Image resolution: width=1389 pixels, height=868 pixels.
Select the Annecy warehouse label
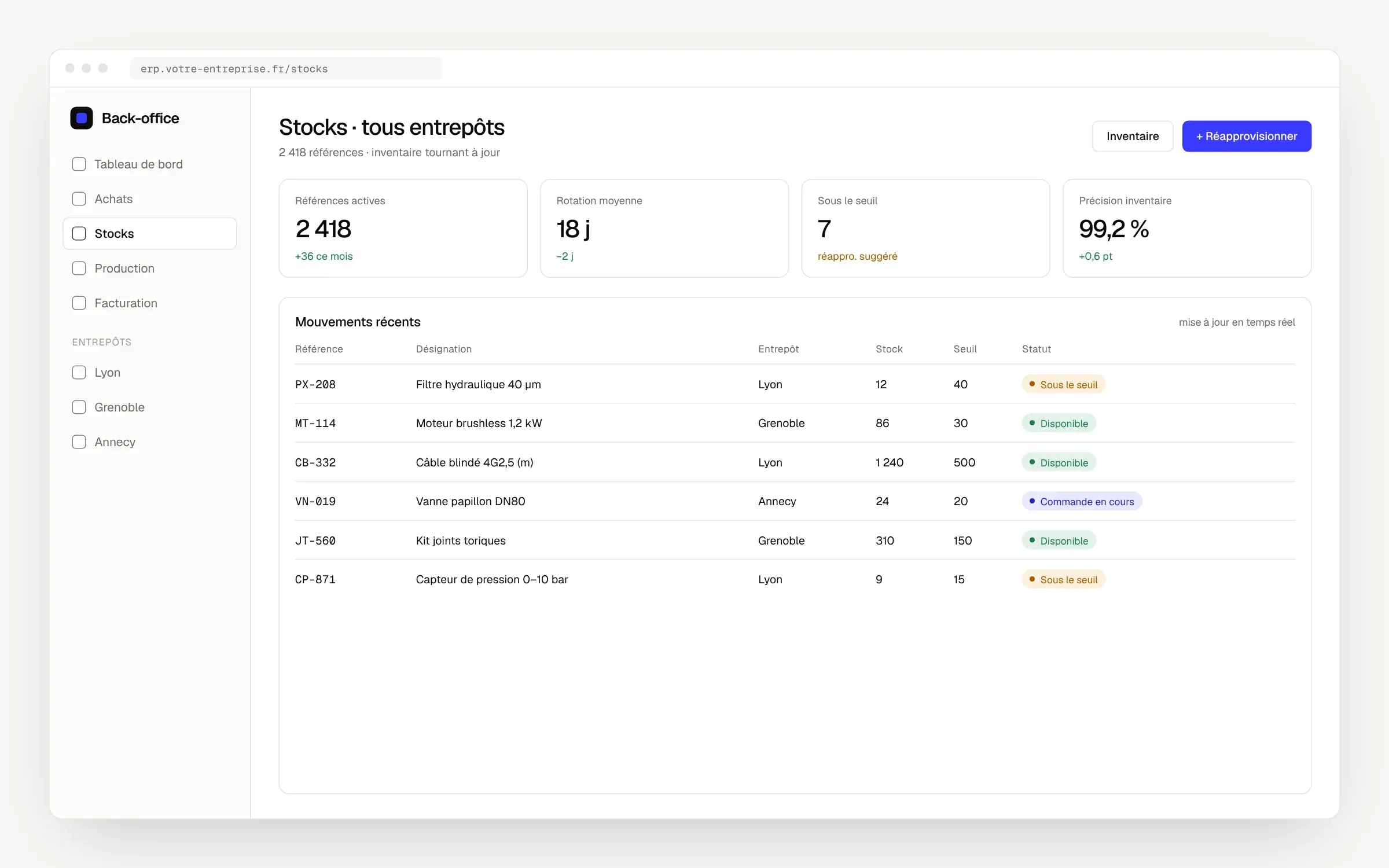click(115, 442)
